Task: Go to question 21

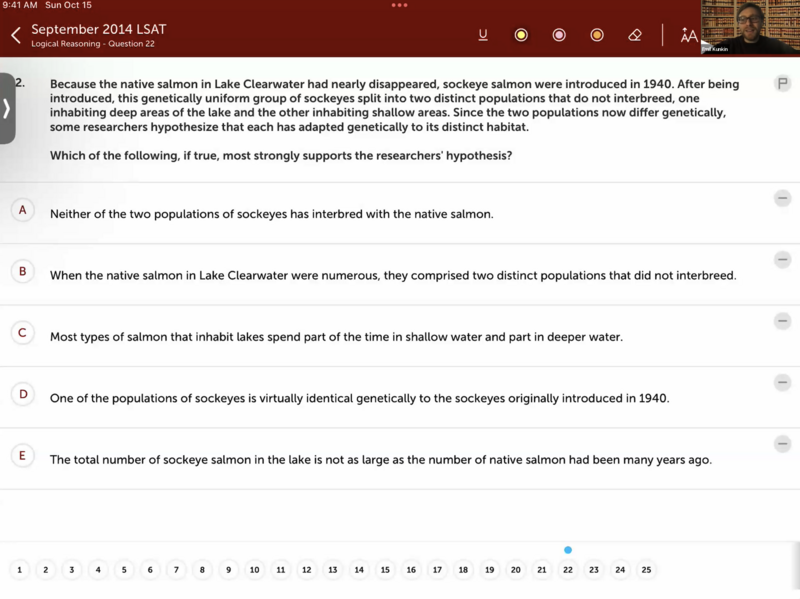Action: pos(542,570)
